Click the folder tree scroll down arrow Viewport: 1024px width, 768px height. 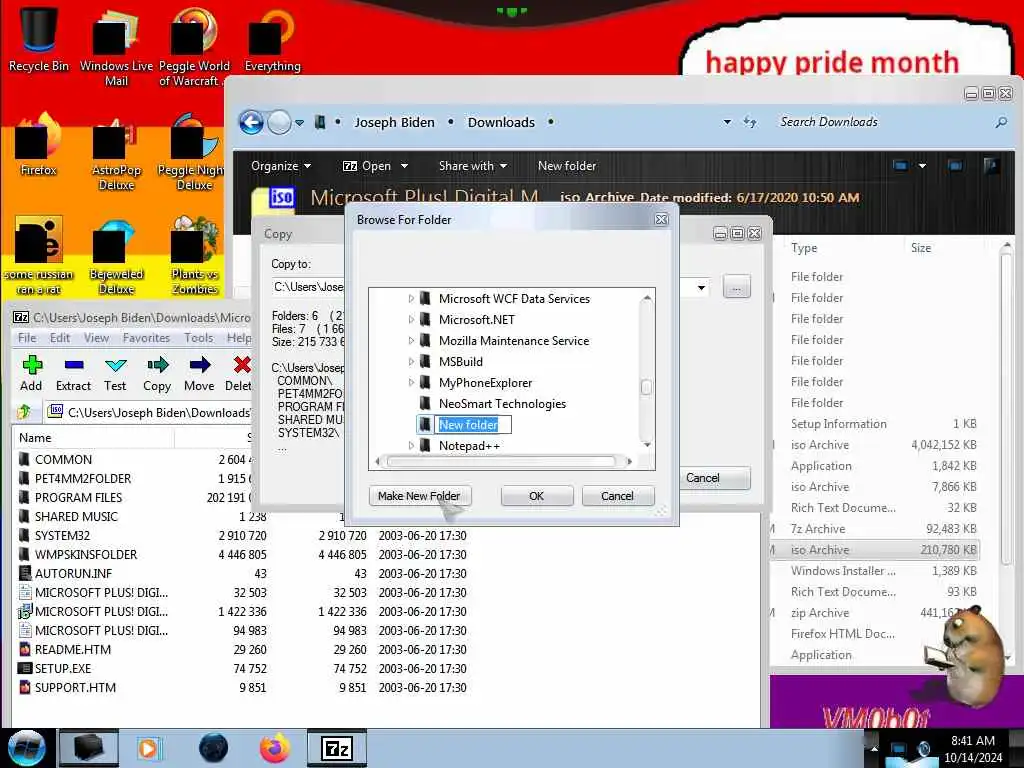point(647,445)
